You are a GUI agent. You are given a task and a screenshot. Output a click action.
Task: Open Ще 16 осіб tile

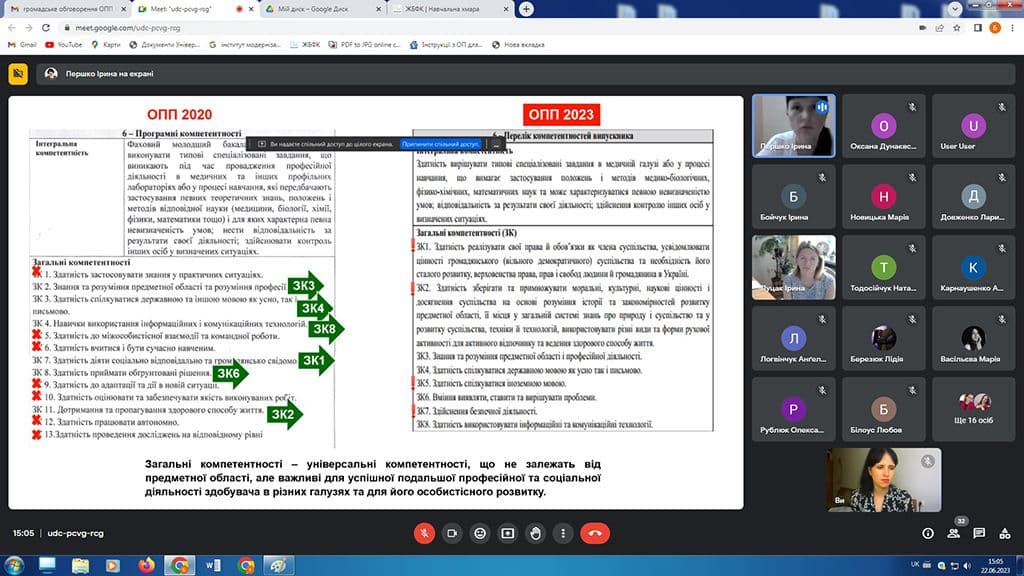coord(973,409)
